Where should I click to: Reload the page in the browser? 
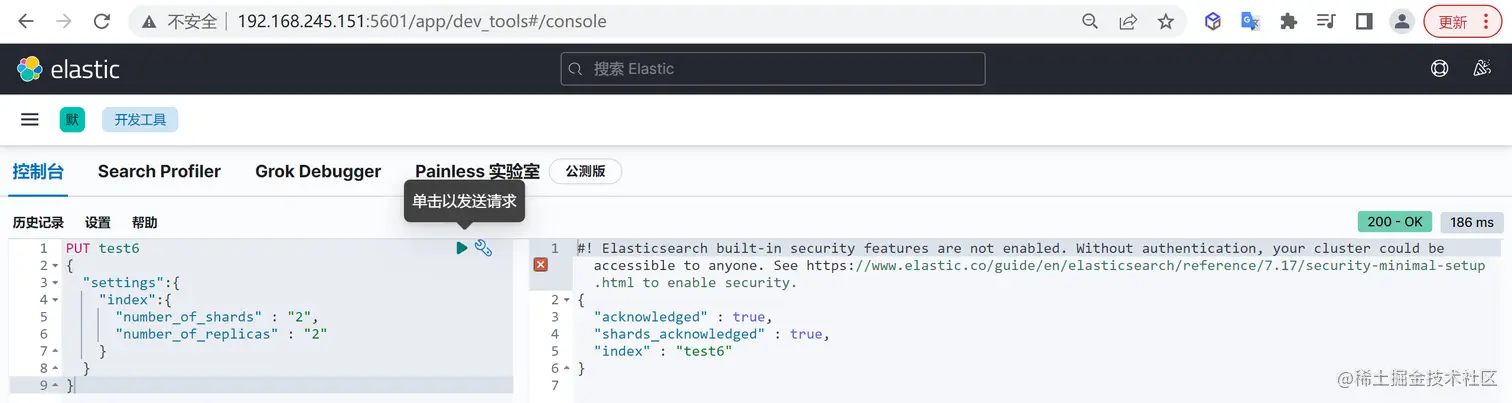[101, 21]
